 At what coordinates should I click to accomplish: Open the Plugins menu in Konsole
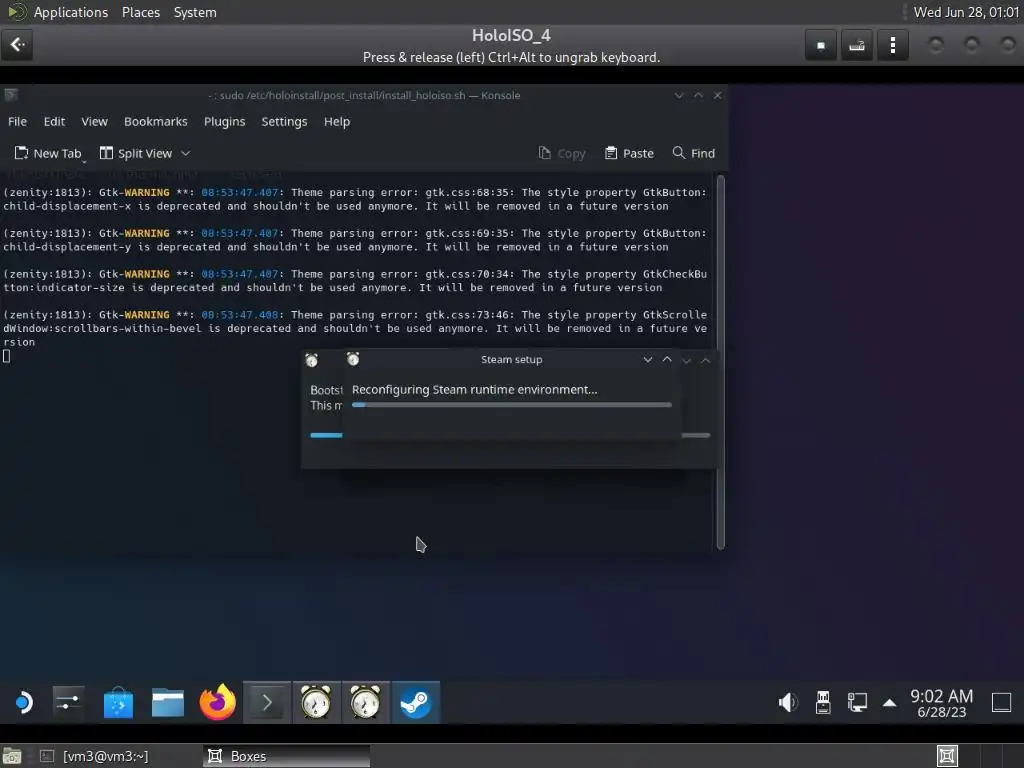click(224, 121)
